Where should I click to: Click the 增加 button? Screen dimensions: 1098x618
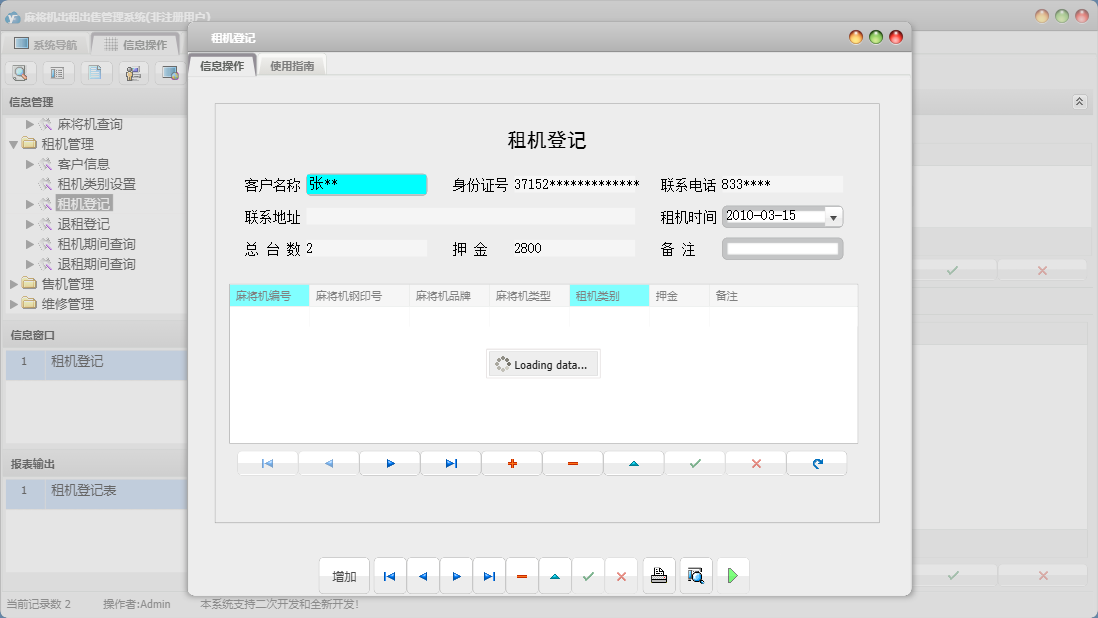tap(343, 576)
